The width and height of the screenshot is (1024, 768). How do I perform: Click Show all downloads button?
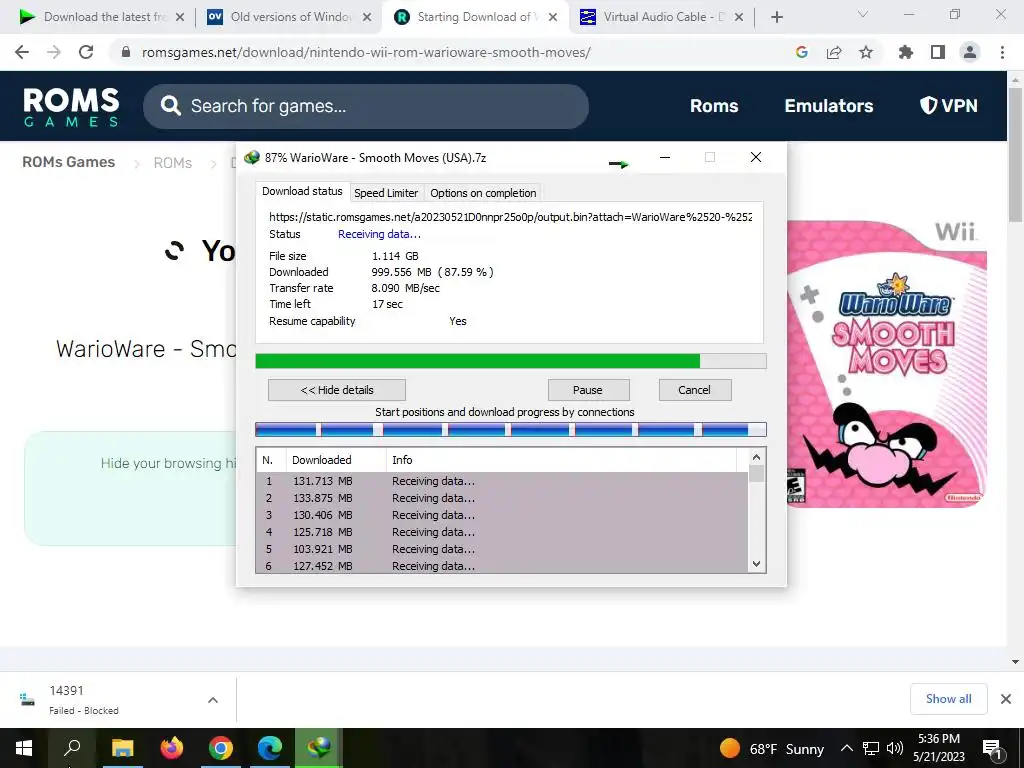tap(948, 699)
